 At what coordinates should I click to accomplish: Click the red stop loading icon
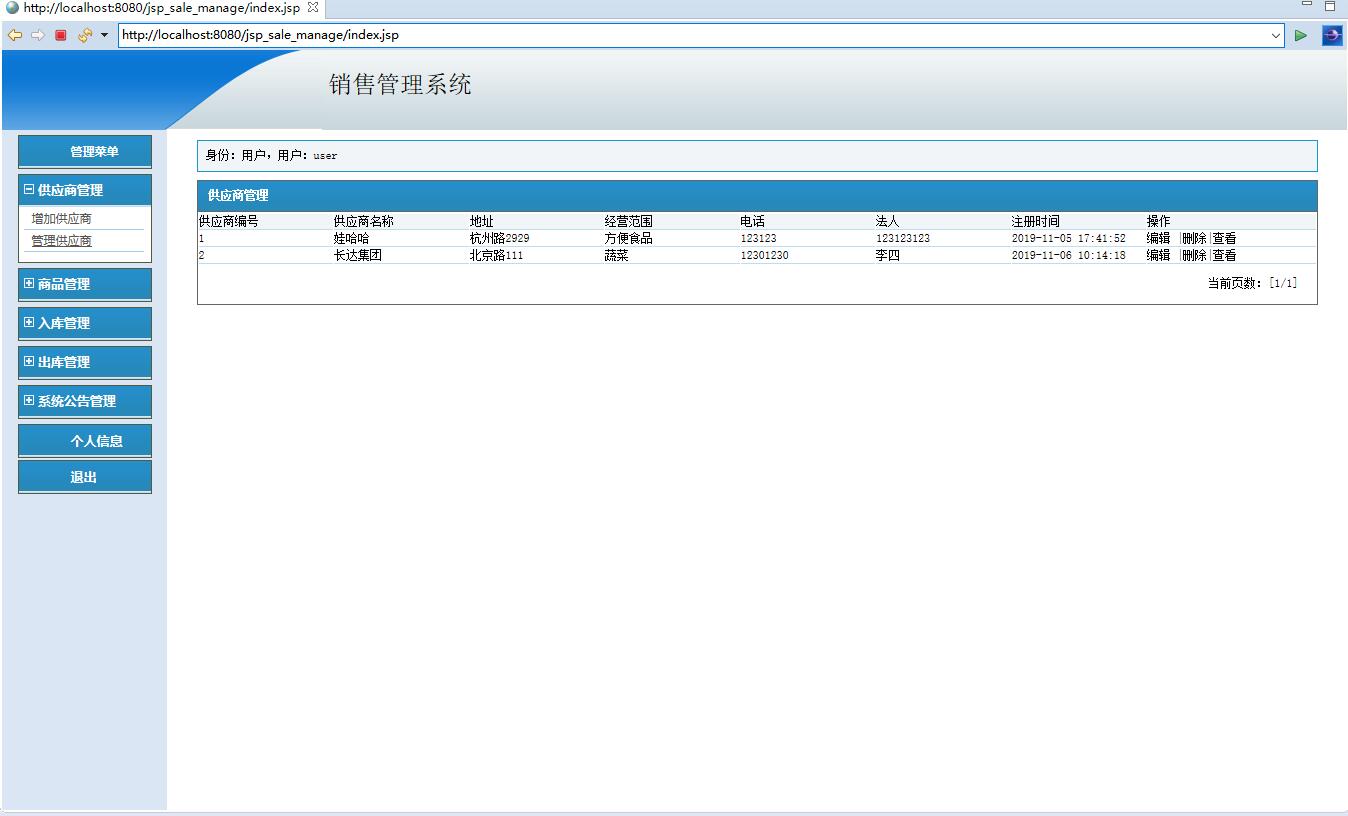pyautogui.click(x=60, y=34)
